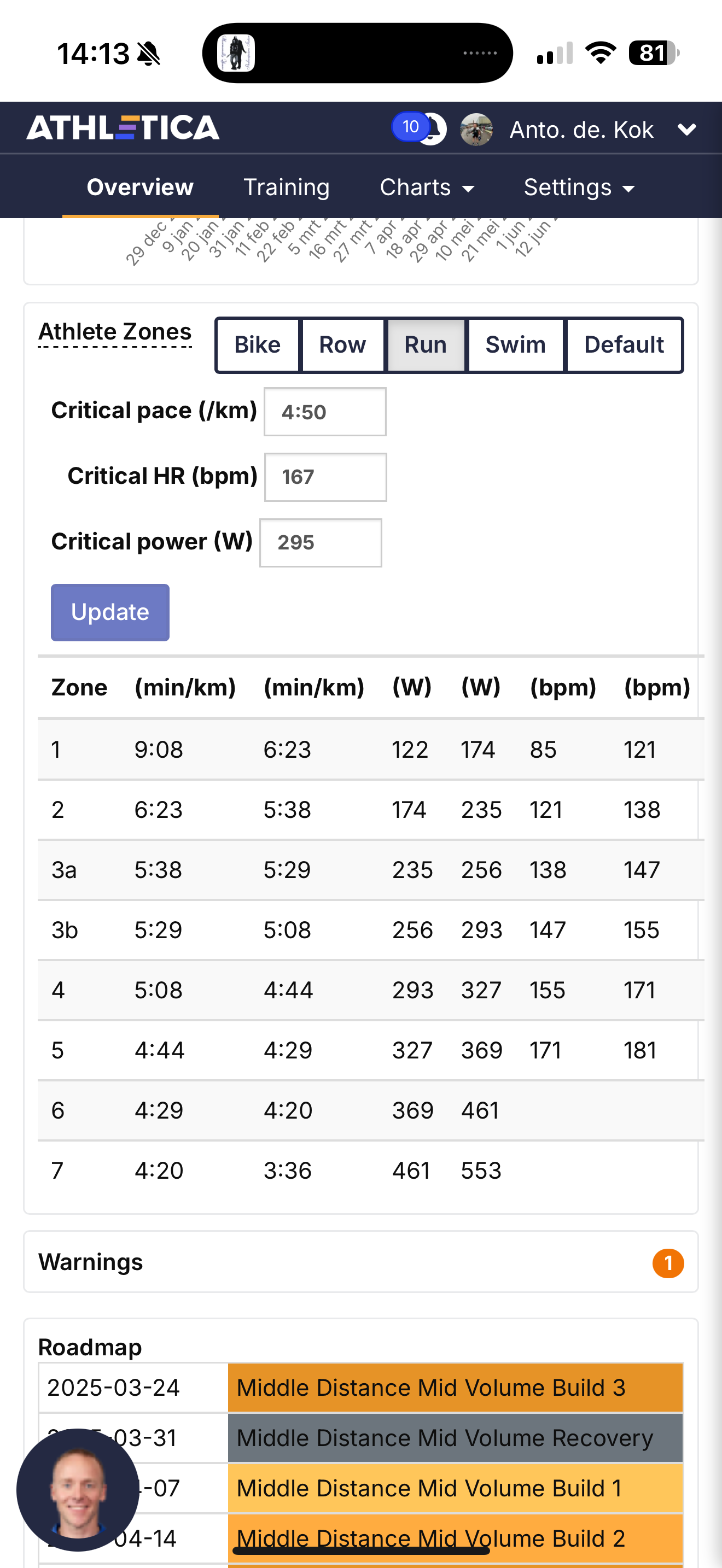Tap the user profile avatar photo
Viewport: 722px width, 1568px height.
tap(475, 129)
